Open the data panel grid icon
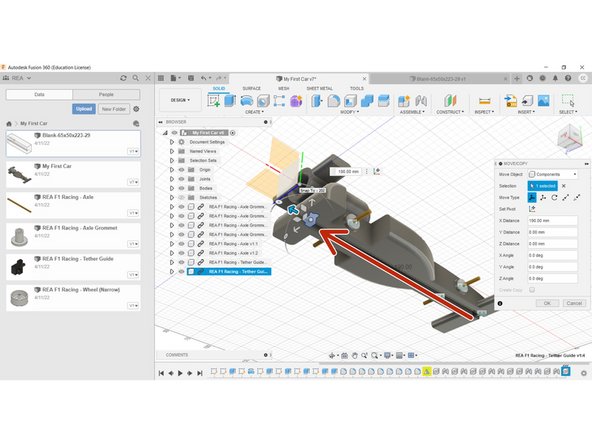 (x=161, y=78)
